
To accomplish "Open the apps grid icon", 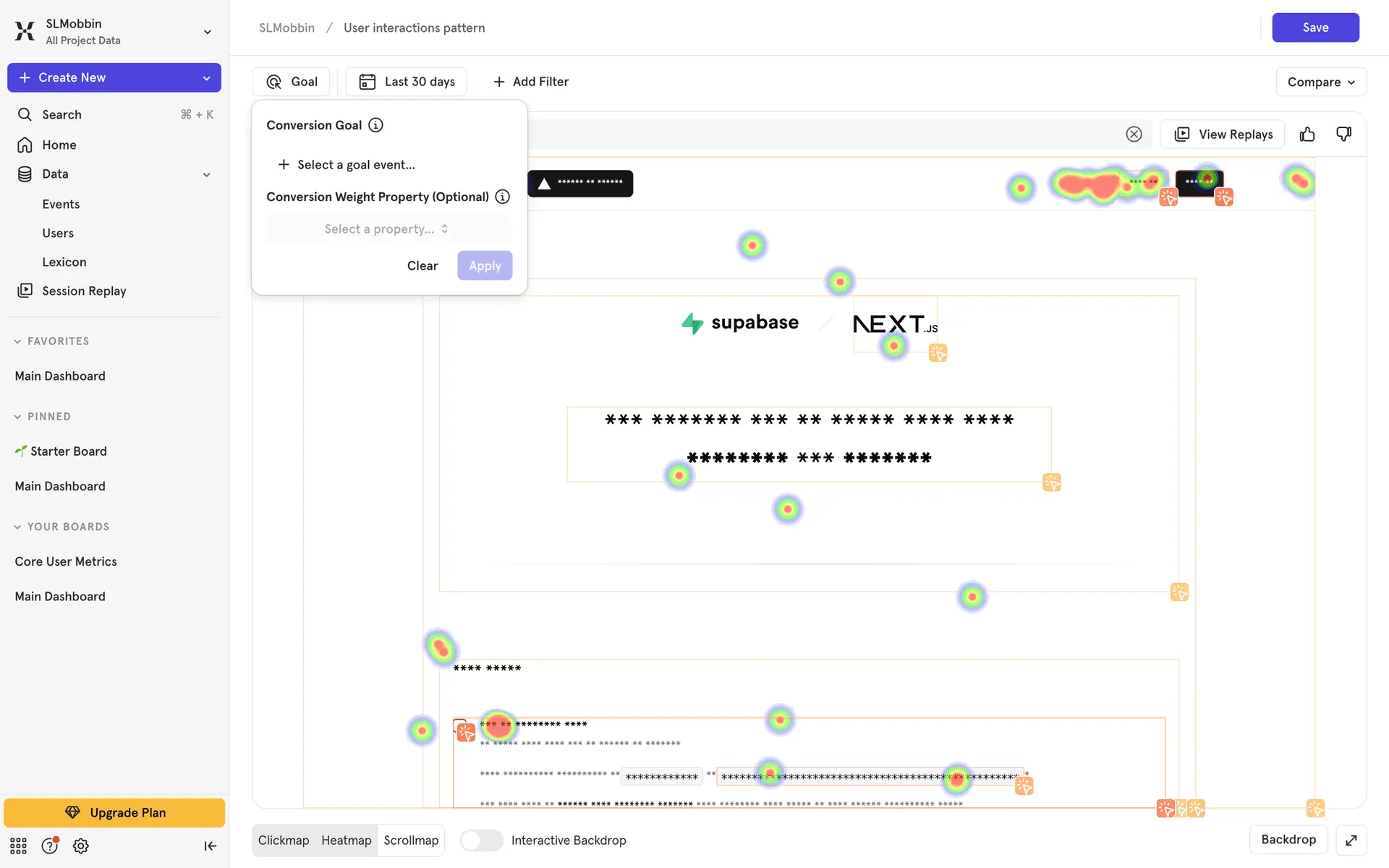I will tap(18, 846).
